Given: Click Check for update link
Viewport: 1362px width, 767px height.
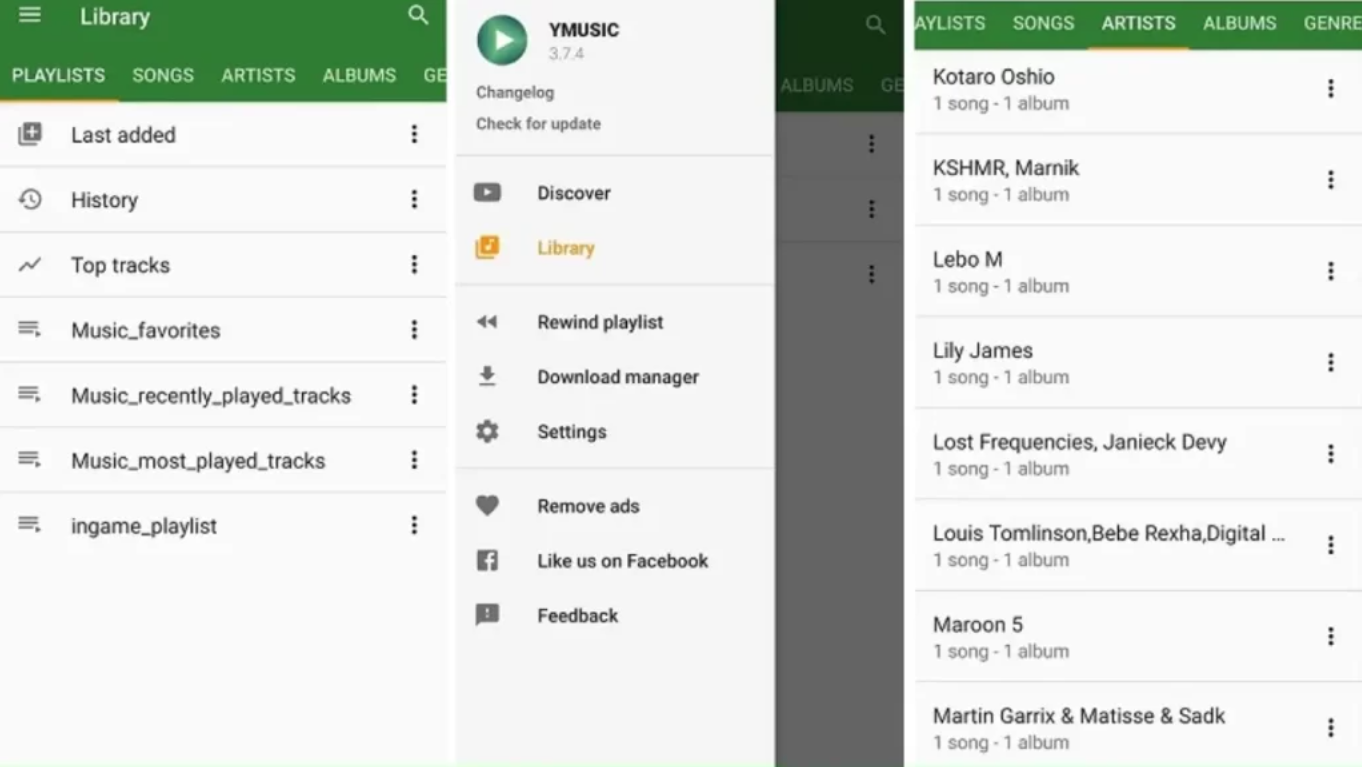Looking at the screenshot, I should coord(538,124).
